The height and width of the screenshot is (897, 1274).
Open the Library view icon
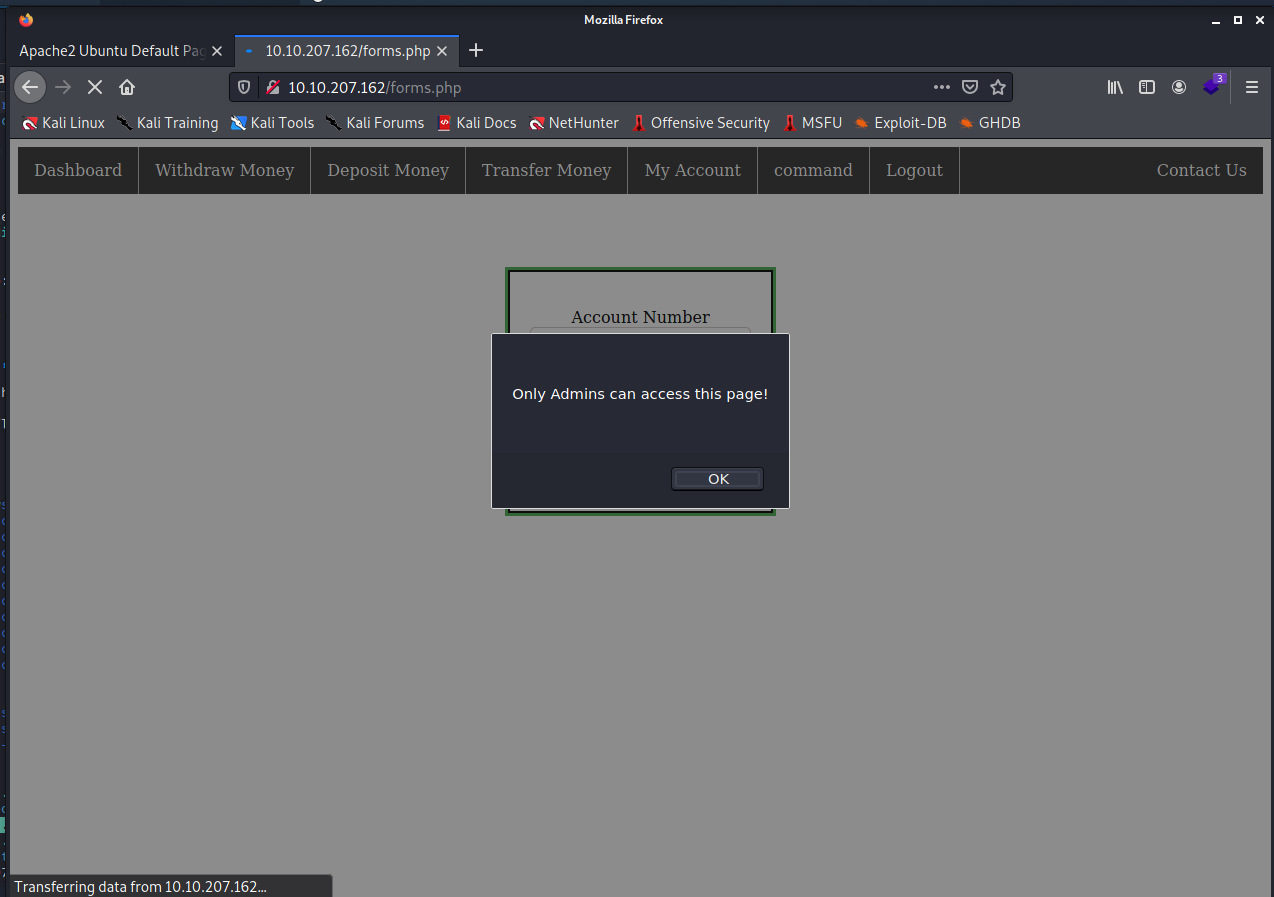click(x=1115, y=87)
